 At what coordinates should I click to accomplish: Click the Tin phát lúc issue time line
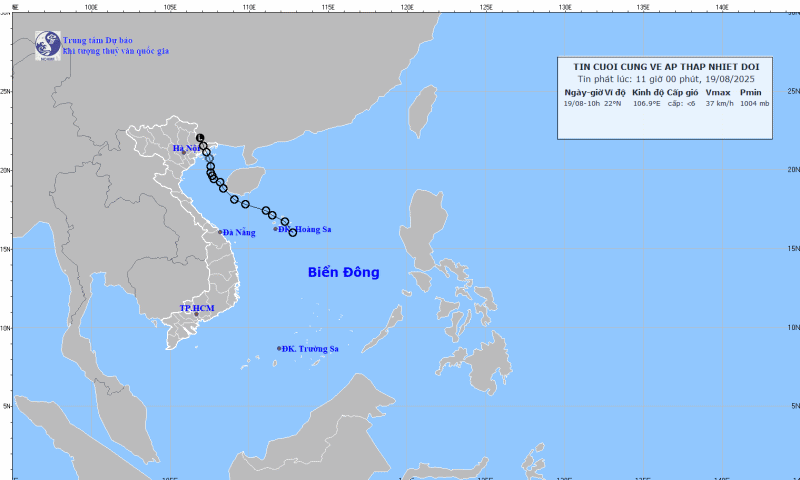click(x=666, y=79)
